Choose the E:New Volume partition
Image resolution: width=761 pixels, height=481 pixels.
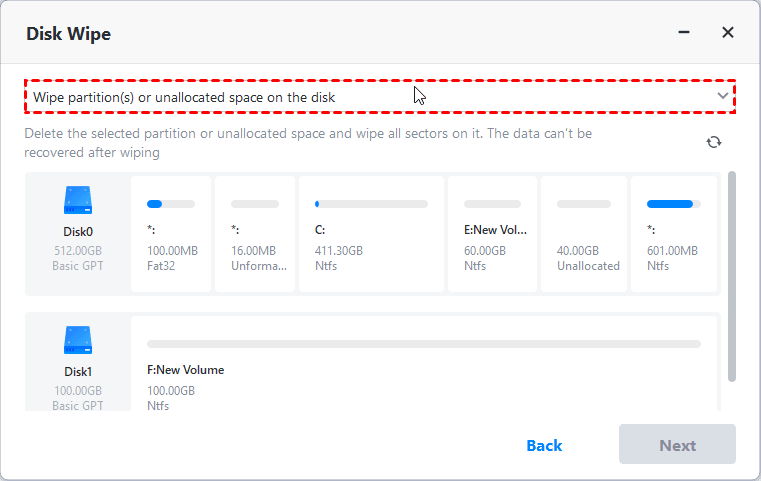[x=494, y=235]
